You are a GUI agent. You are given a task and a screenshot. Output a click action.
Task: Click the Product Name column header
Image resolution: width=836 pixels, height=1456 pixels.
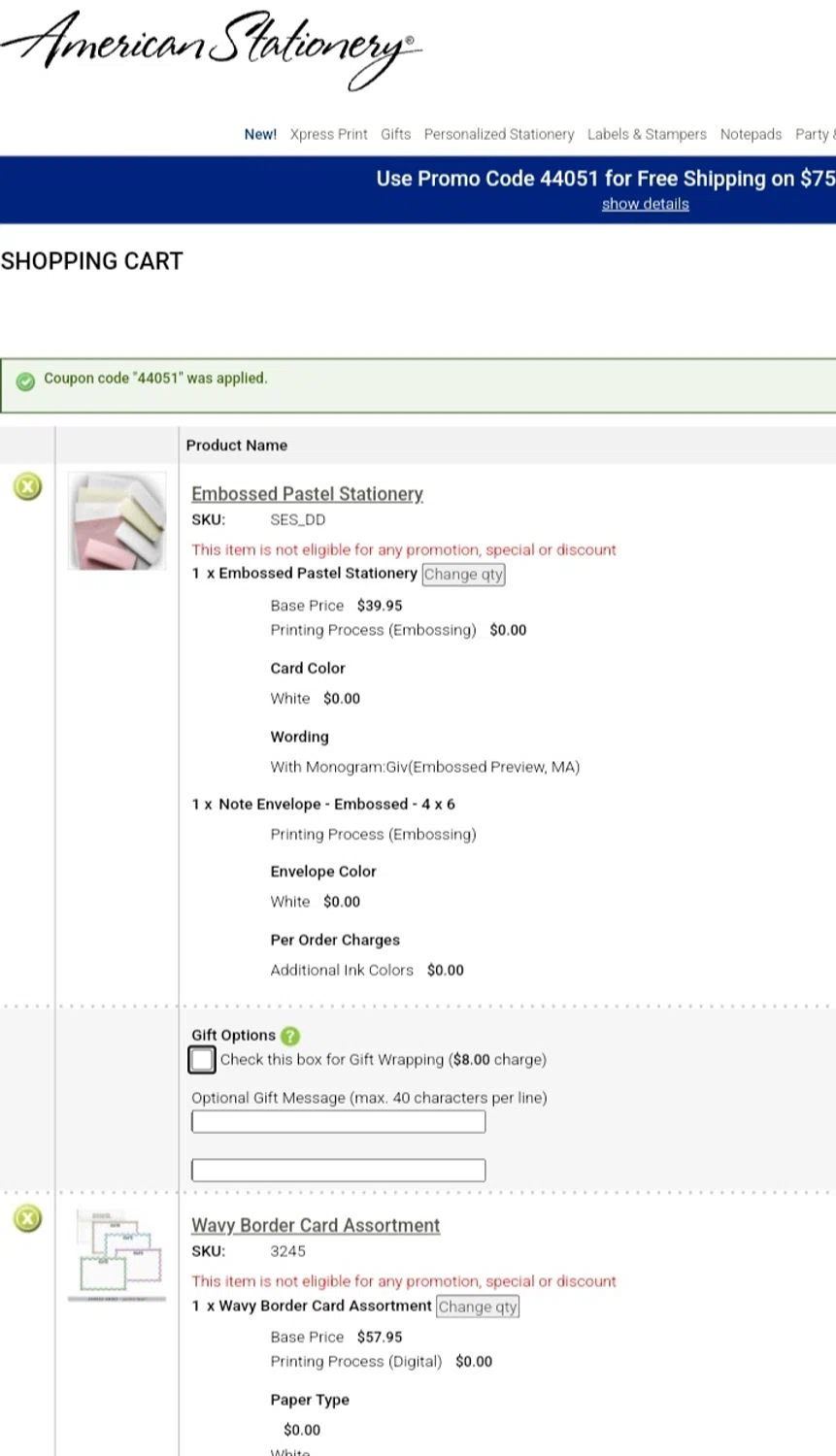(237, 446)
